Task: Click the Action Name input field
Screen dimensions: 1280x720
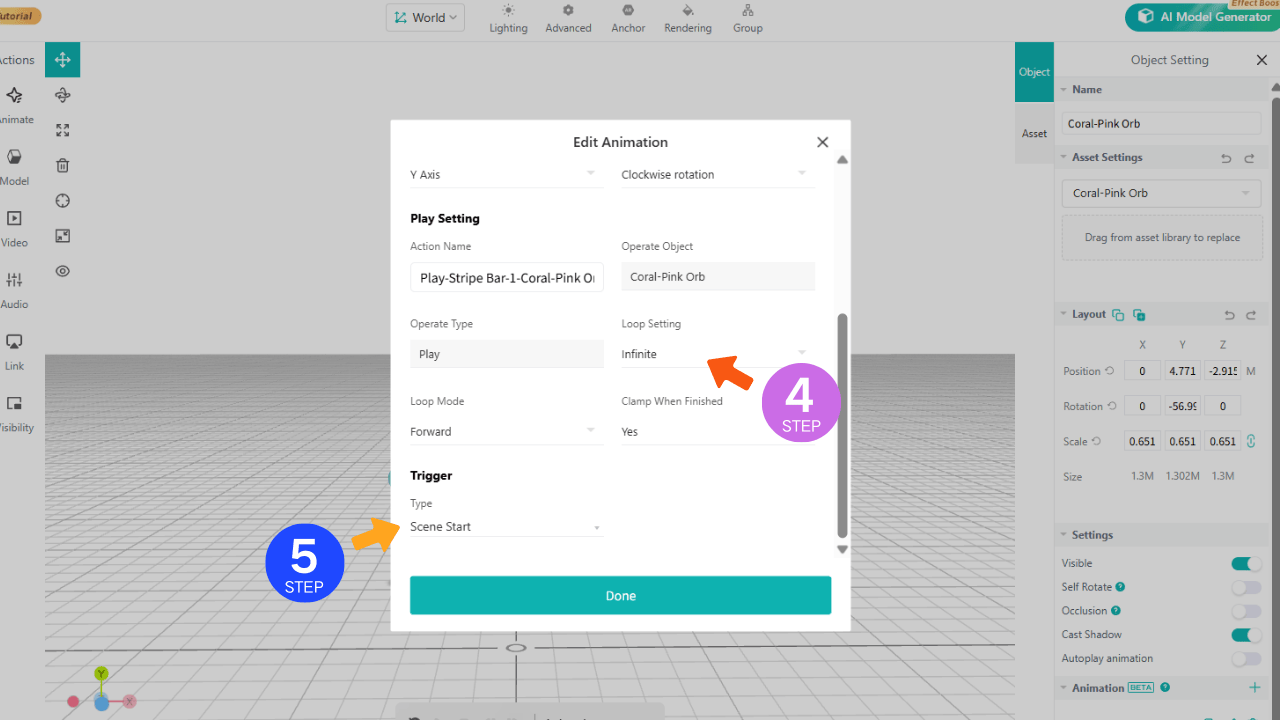Action: tap(506, 277)
